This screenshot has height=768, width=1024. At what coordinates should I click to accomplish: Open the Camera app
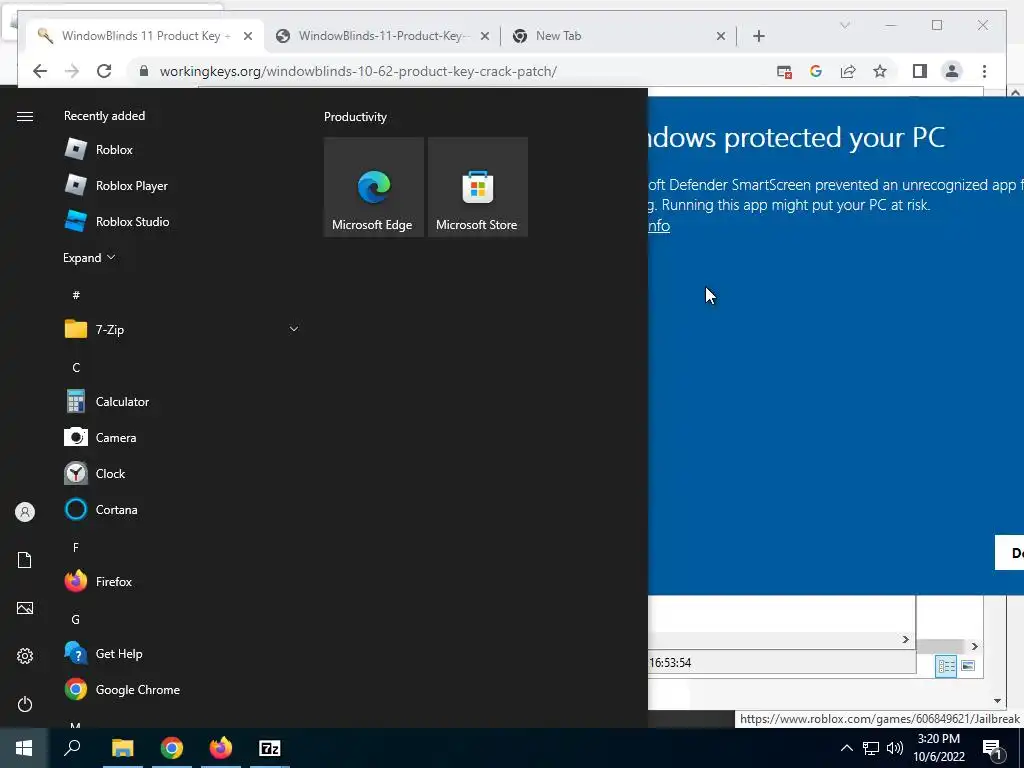click(182, 438)
